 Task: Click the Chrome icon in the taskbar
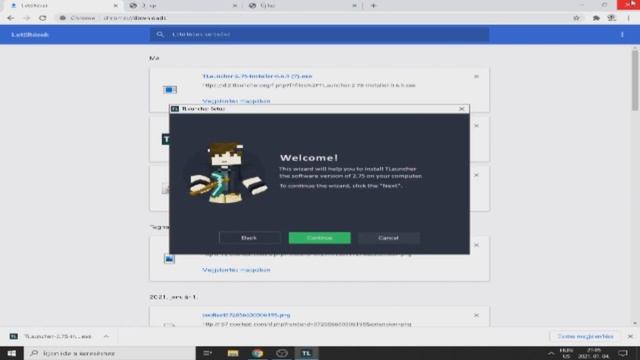tap(258, 353)
